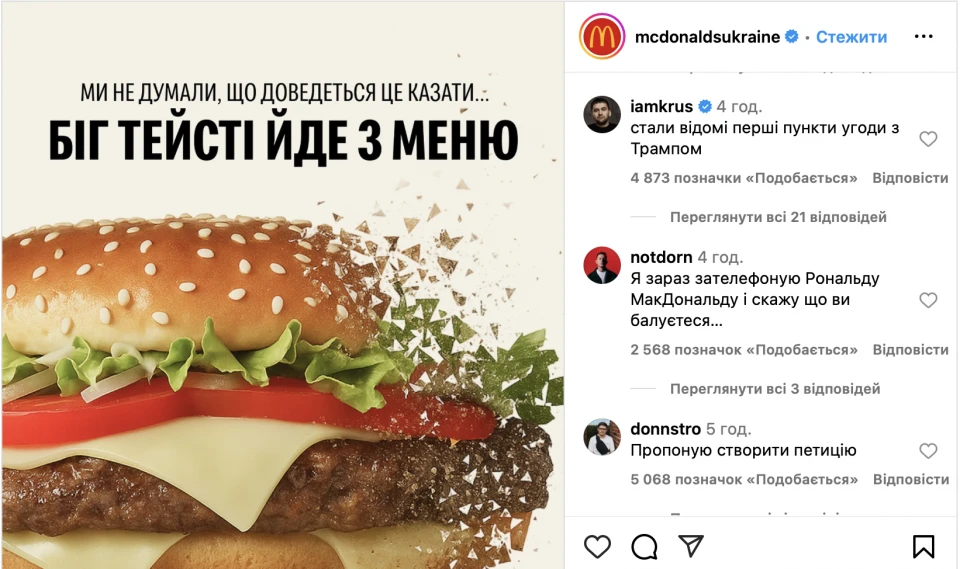960x569 pixels.
Task: Open comments via speech bubble icon
Action: (x=644, y=546)
